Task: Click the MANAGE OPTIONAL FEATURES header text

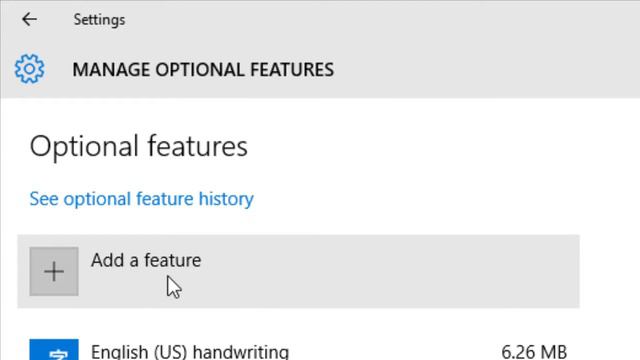Action: (x=203, y=69)
